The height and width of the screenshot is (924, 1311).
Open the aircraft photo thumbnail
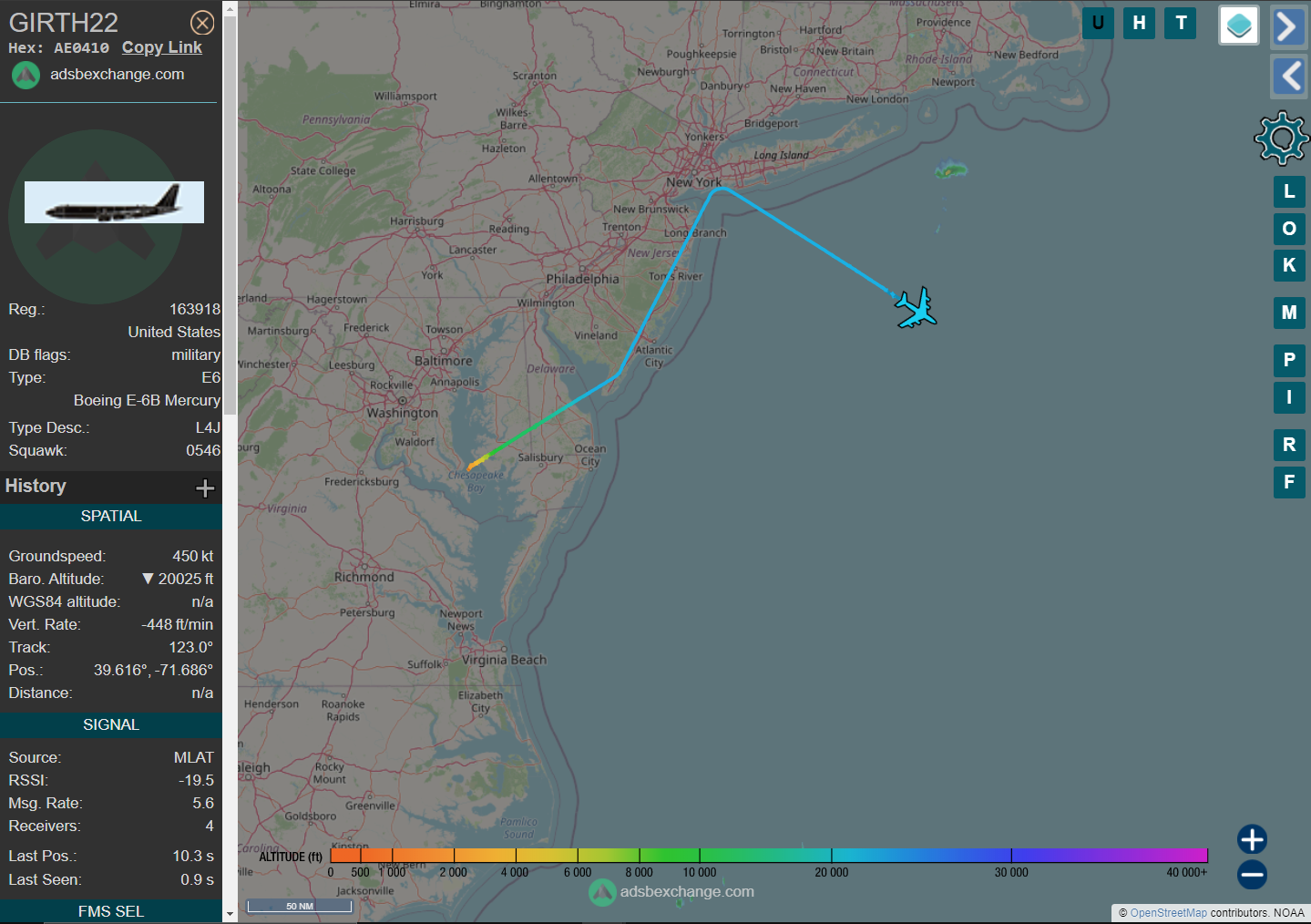[114, 202]
